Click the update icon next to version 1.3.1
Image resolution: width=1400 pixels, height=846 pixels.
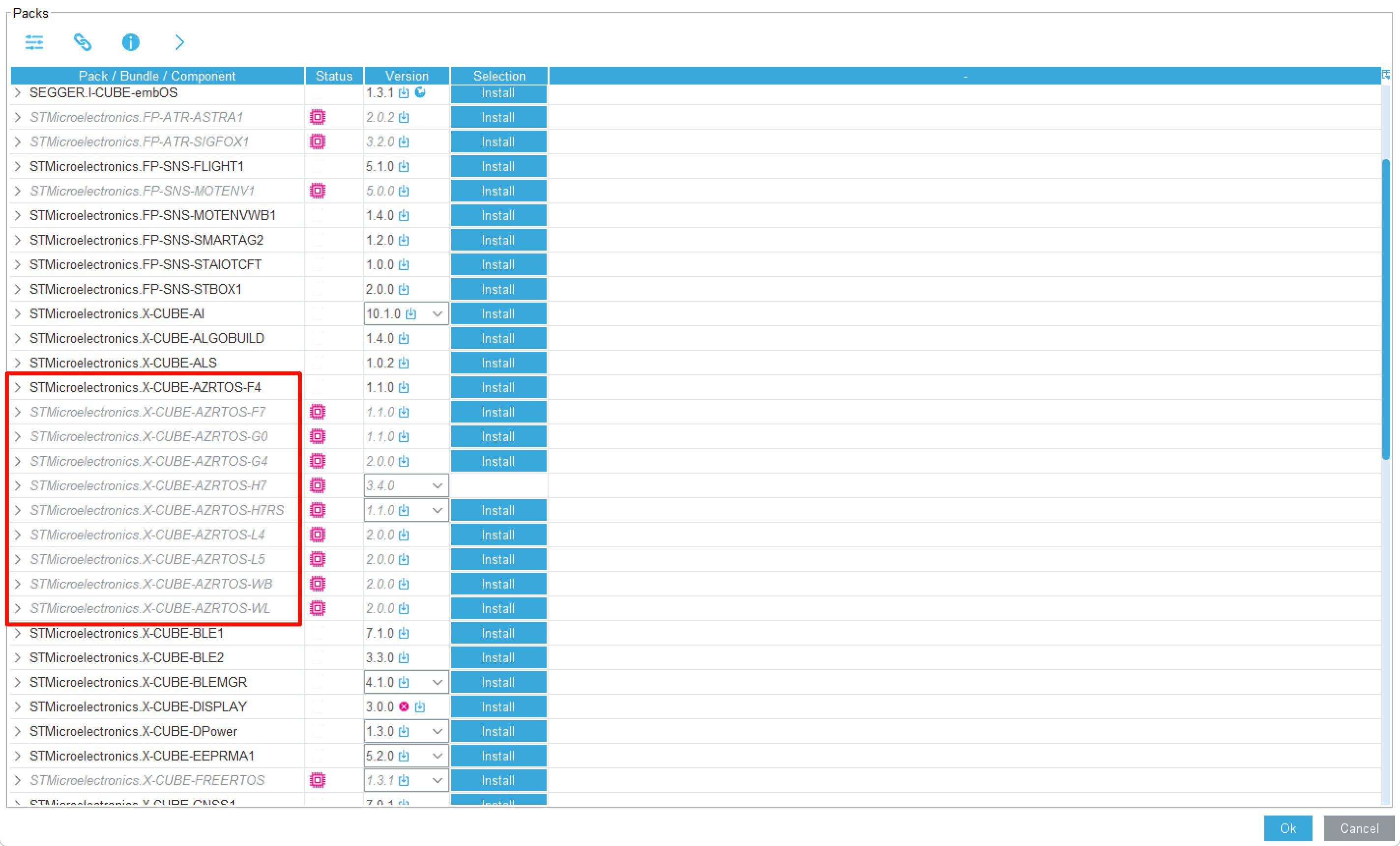420,92
